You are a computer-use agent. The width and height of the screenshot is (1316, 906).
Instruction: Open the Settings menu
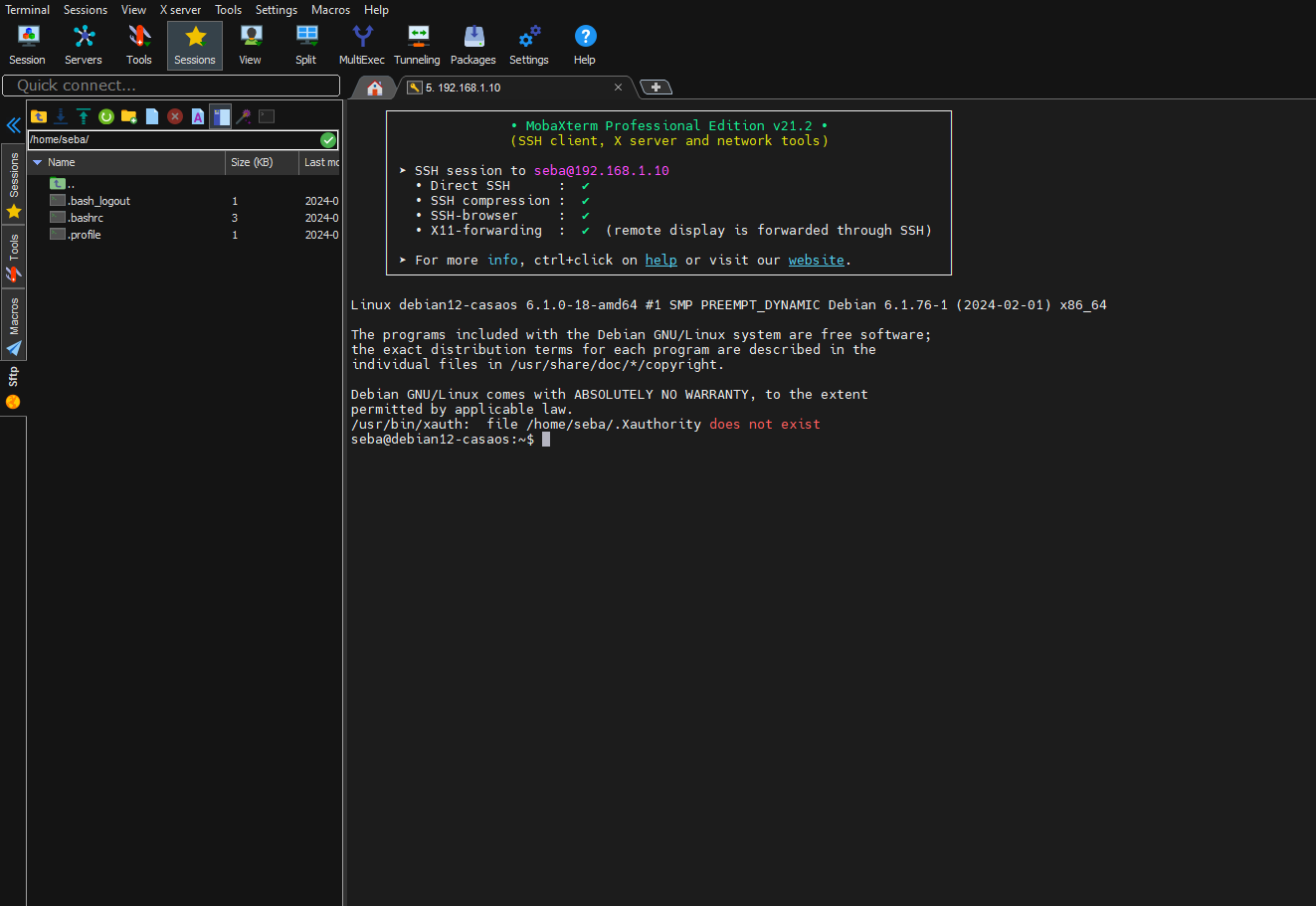click(x=277, y=10)
